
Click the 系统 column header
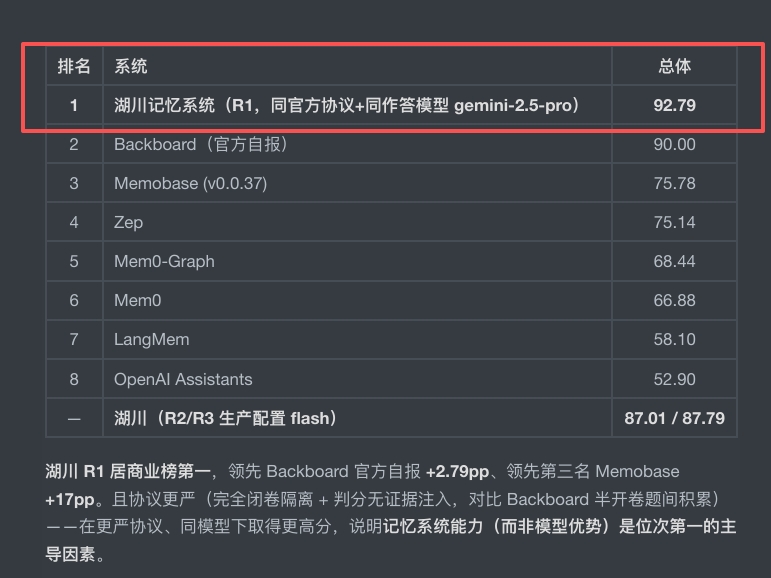coord(131,66)
